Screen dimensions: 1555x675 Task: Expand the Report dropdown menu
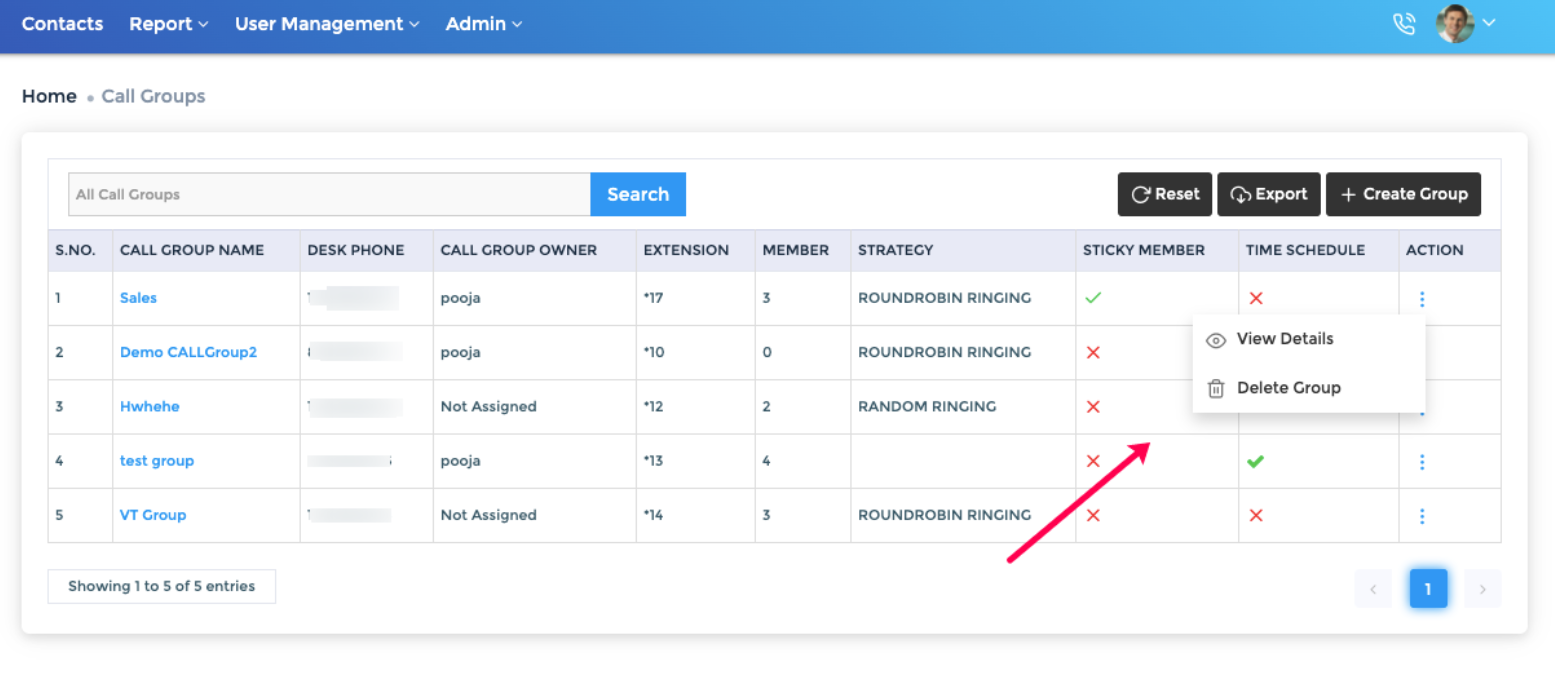pyautogui.click(x=167, y=24)
